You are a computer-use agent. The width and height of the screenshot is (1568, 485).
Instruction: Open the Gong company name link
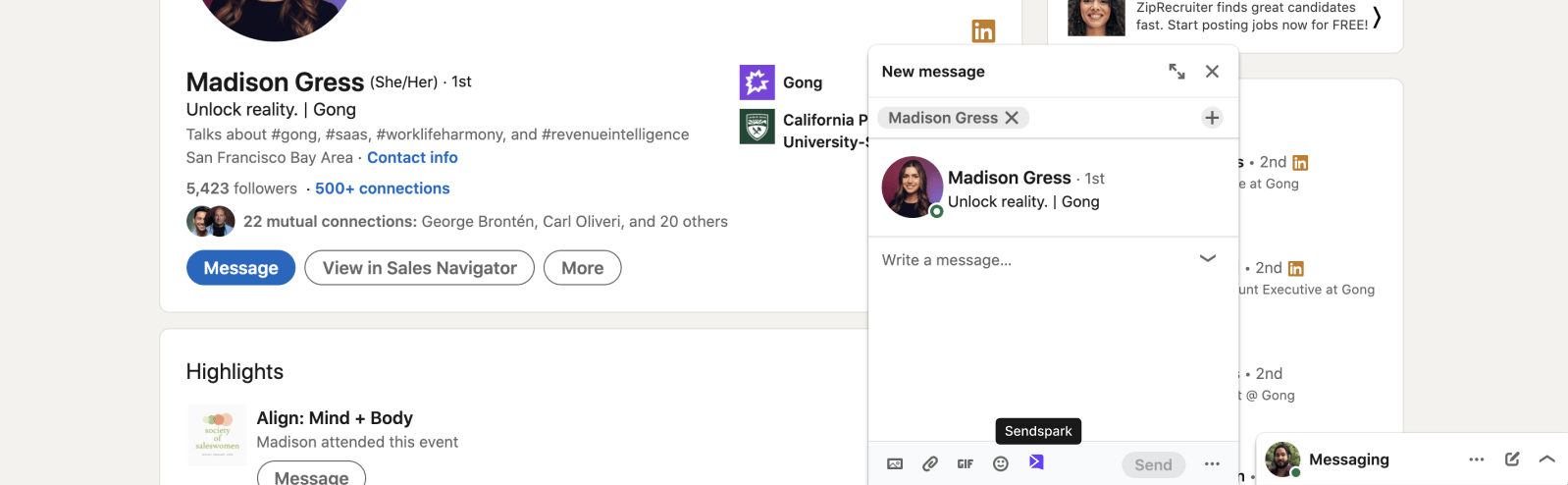point(803,82)
